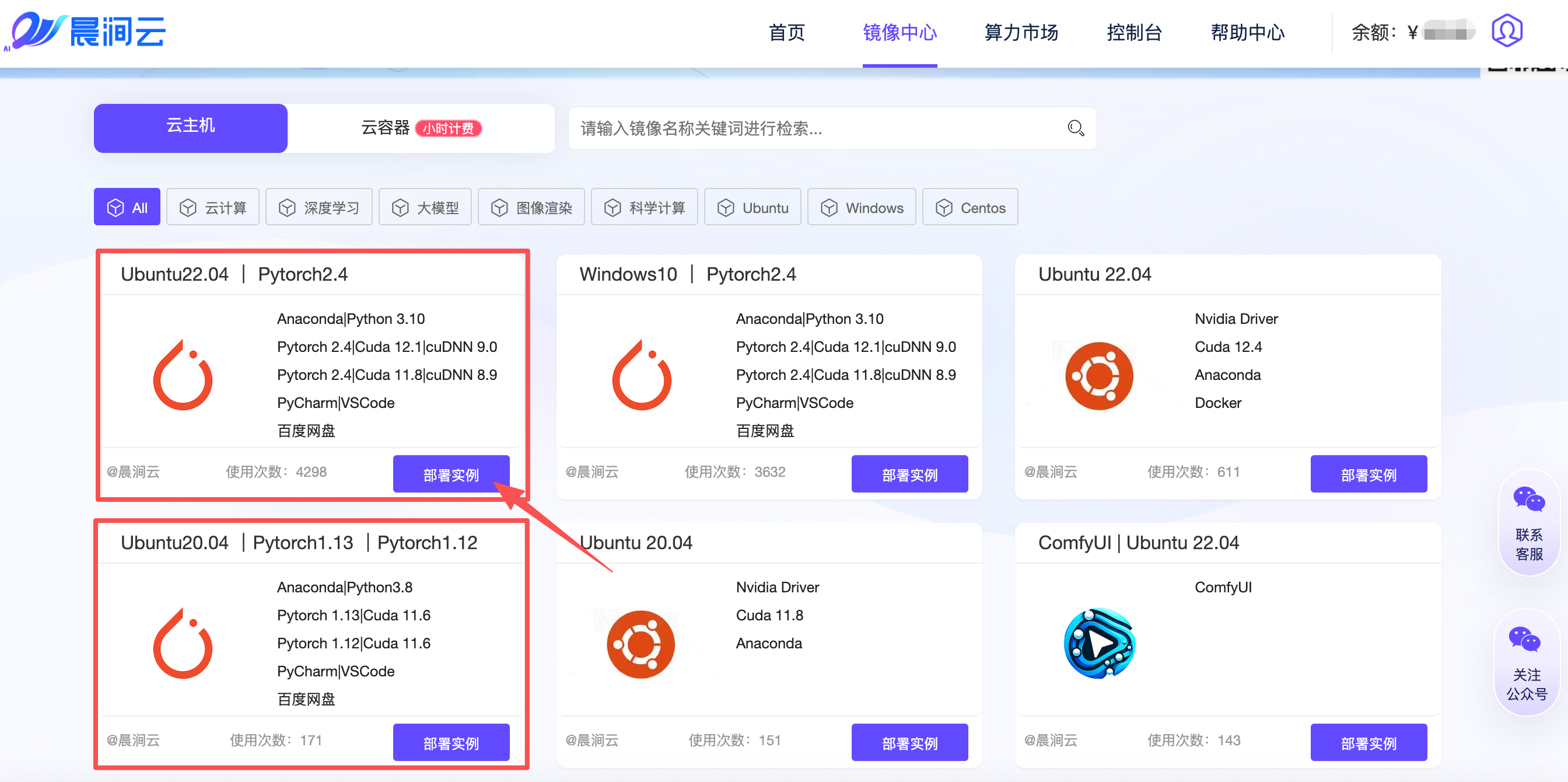Deploy the Ubuntu22.04 Pytorch2.4 instance

[x=450, y=474]
